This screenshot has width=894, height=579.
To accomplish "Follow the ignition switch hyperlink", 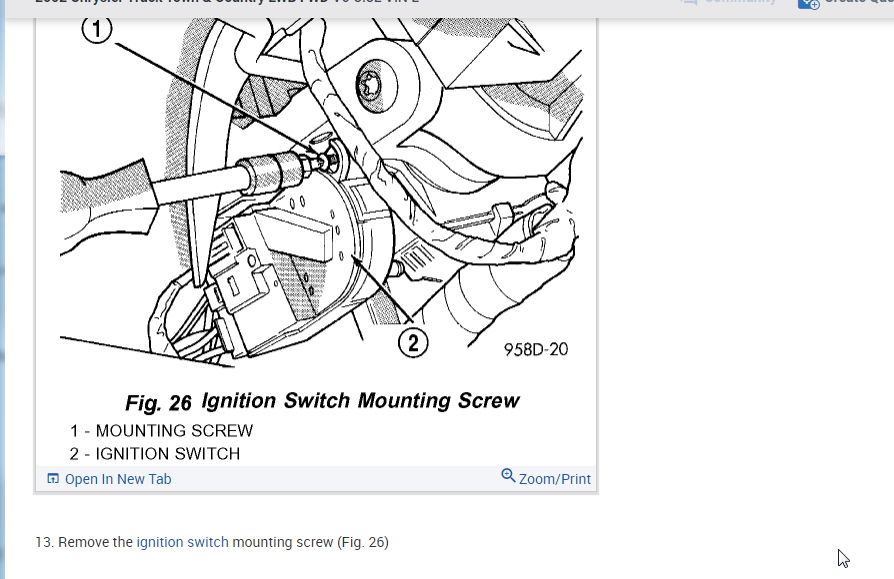I will (x=182, y=542).
